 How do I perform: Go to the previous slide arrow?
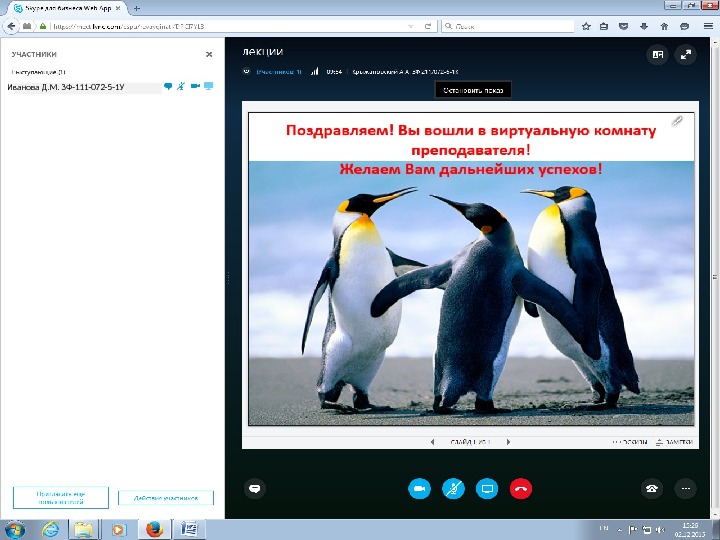(x=432, y=442)
